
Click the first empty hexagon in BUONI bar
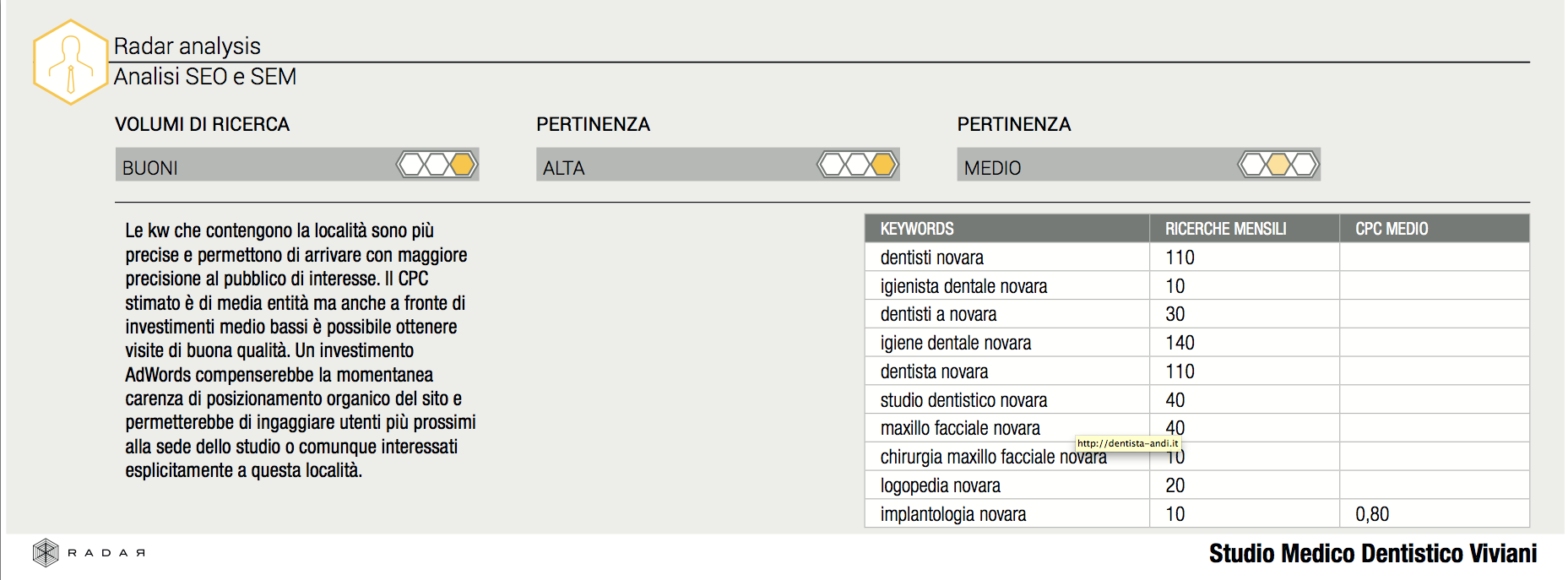click(412, 164)
